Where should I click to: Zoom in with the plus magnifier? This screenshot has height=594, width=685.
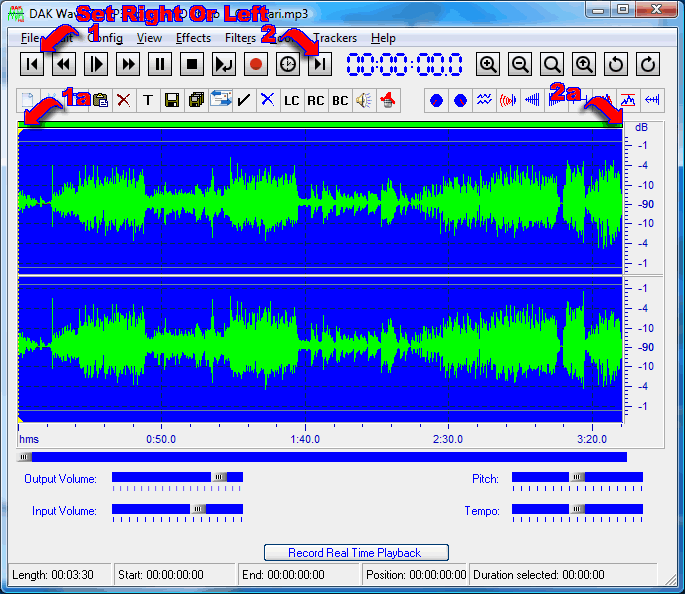coord(488,64)
